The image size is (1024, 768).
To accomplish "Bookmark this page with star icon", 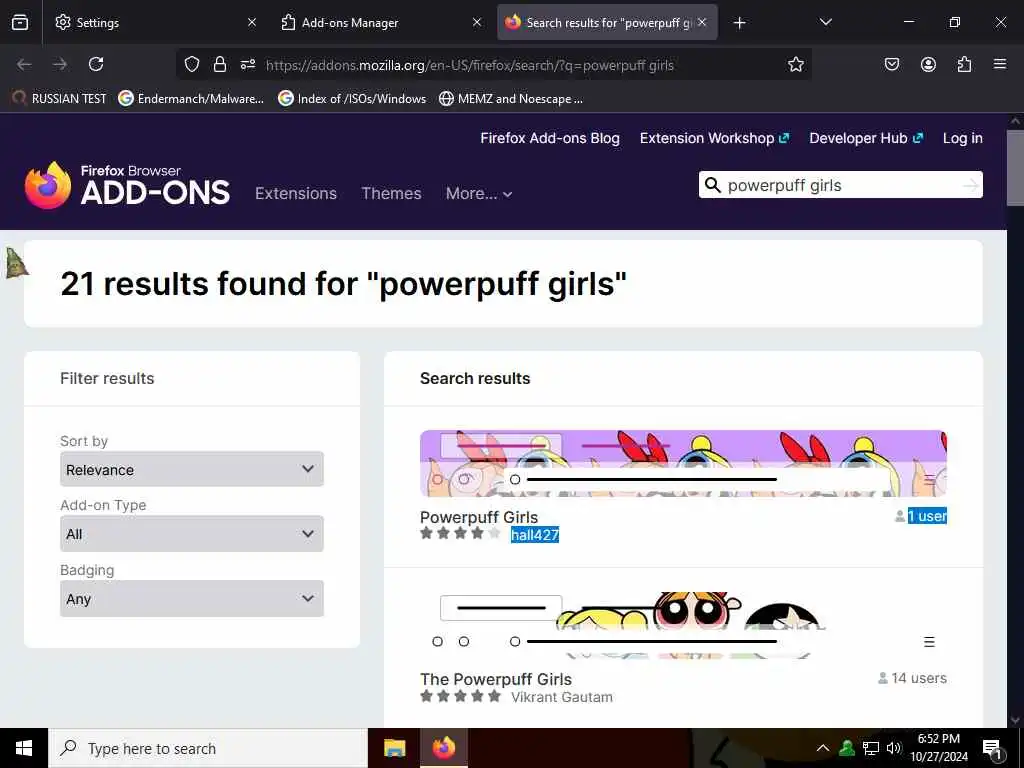I will coord(795,64).
